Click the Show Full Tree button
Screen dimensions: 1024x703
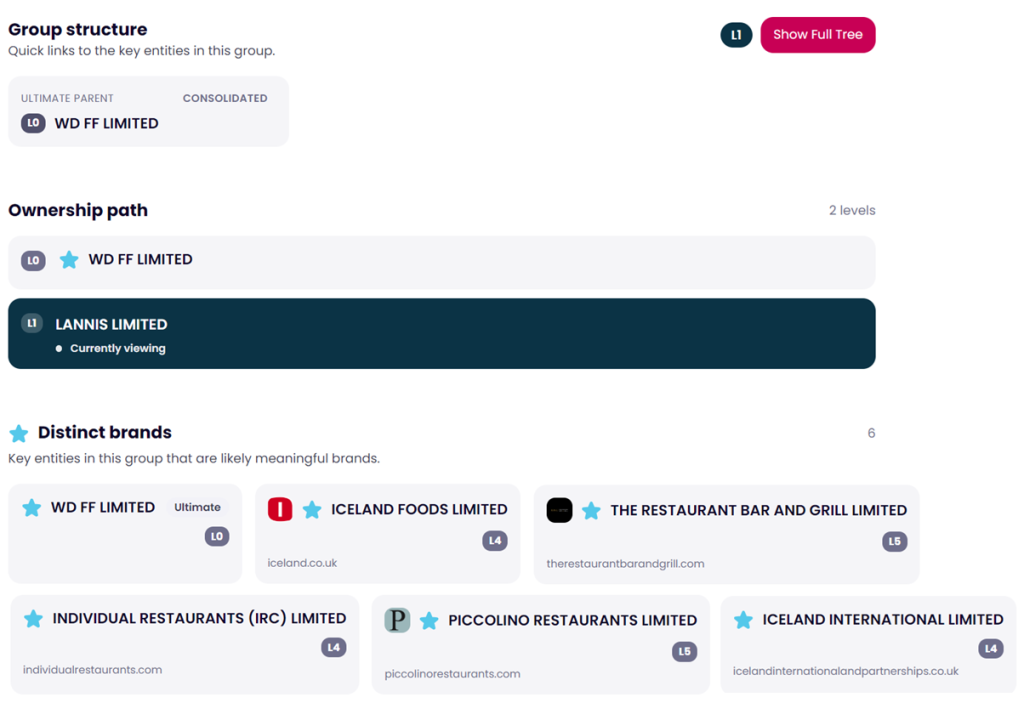(817, 35)
